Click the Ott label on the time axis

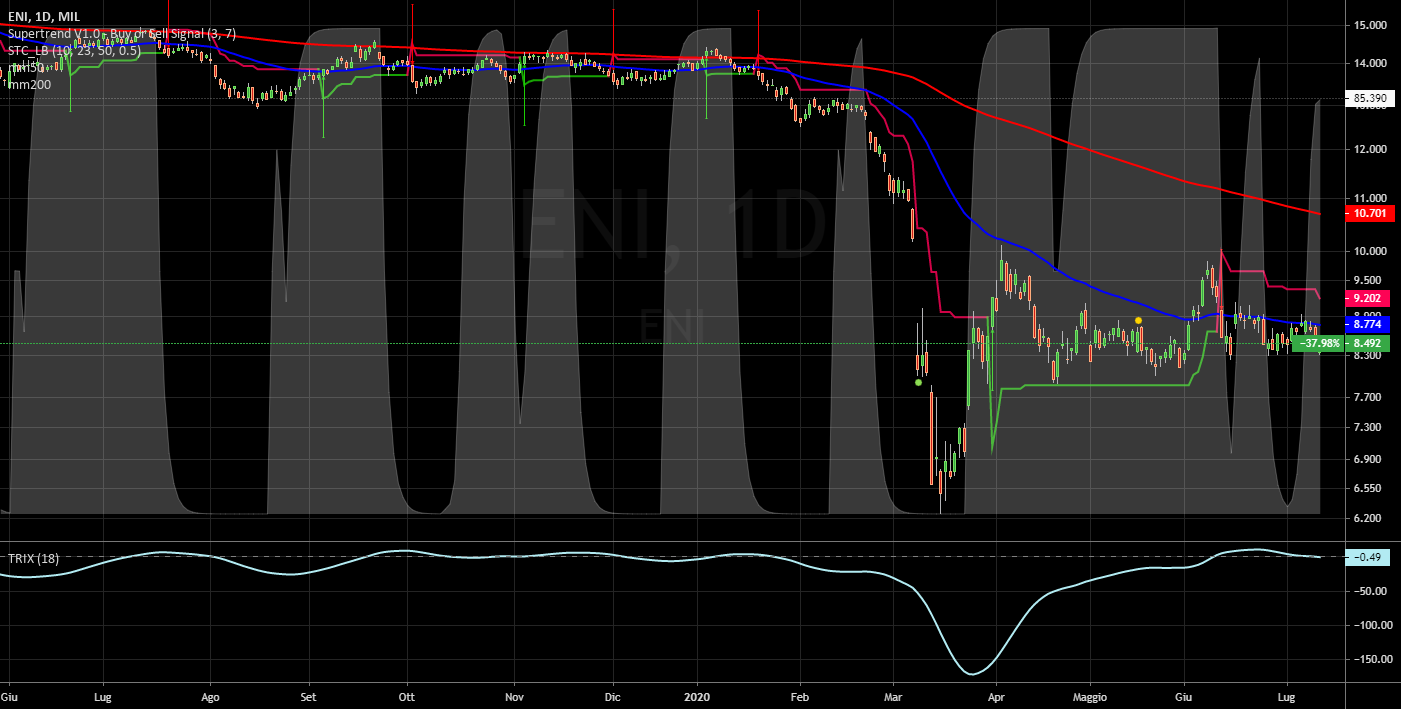(x=407, y=695)
